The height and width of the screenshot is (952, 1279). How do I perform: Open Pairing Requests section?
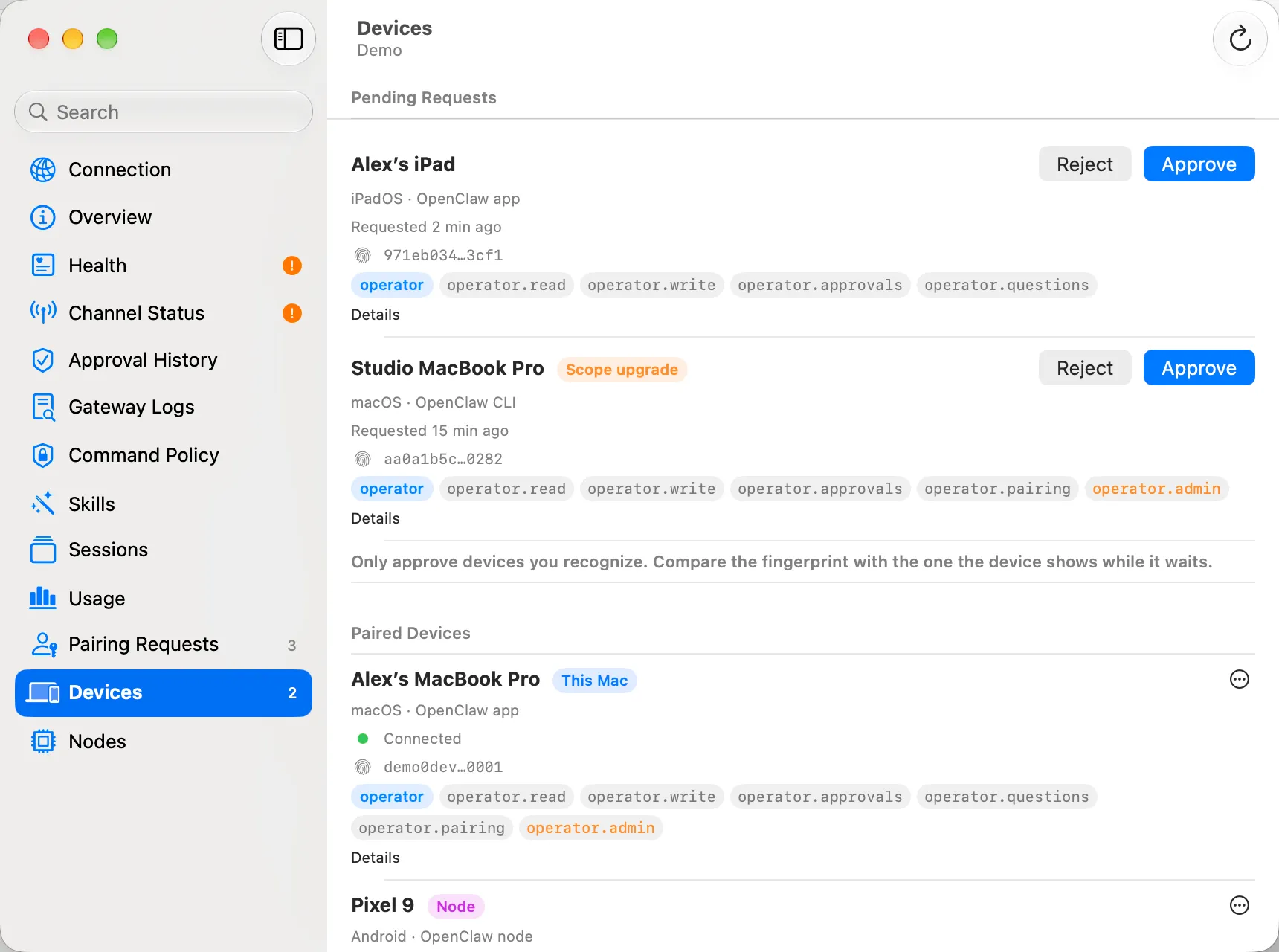click(x=164, y=644)
